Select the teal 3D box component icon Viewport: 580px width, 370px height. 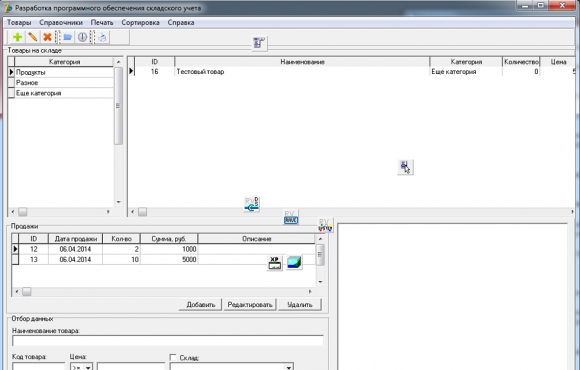pos(294,262)
